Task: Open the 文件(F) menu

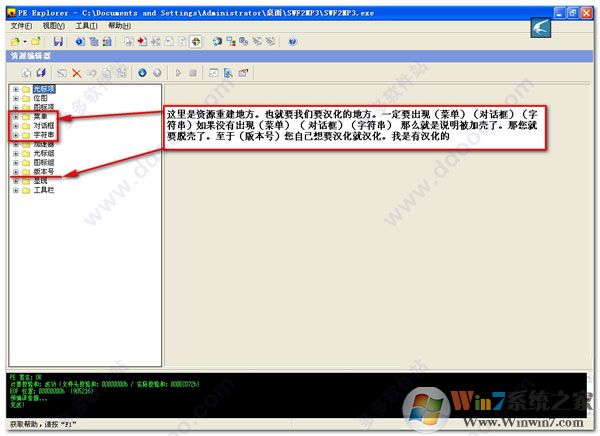Action: 23,25
